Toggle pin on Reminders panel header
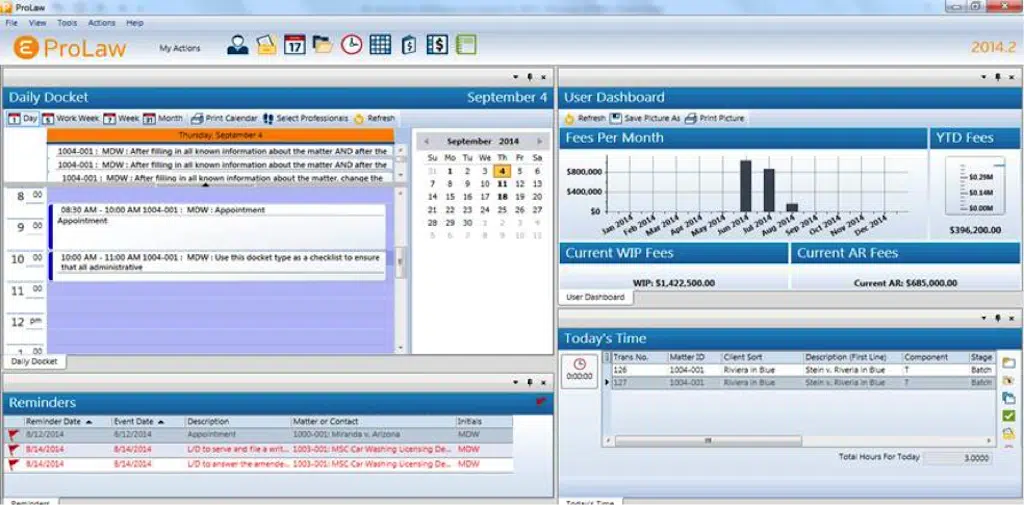This screenshot has height=505, width=1024. coord(530,382)
